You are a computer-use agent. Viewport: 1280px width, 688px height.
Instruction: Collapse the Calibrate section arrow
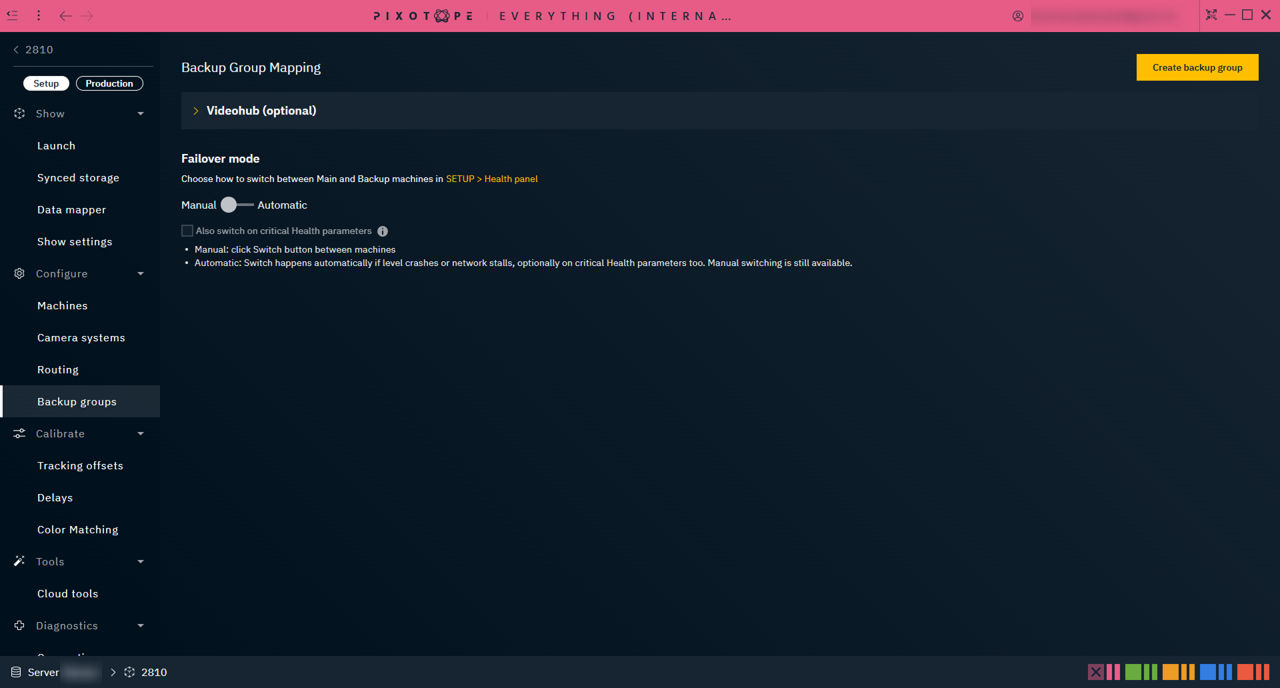tap(140, 434)
